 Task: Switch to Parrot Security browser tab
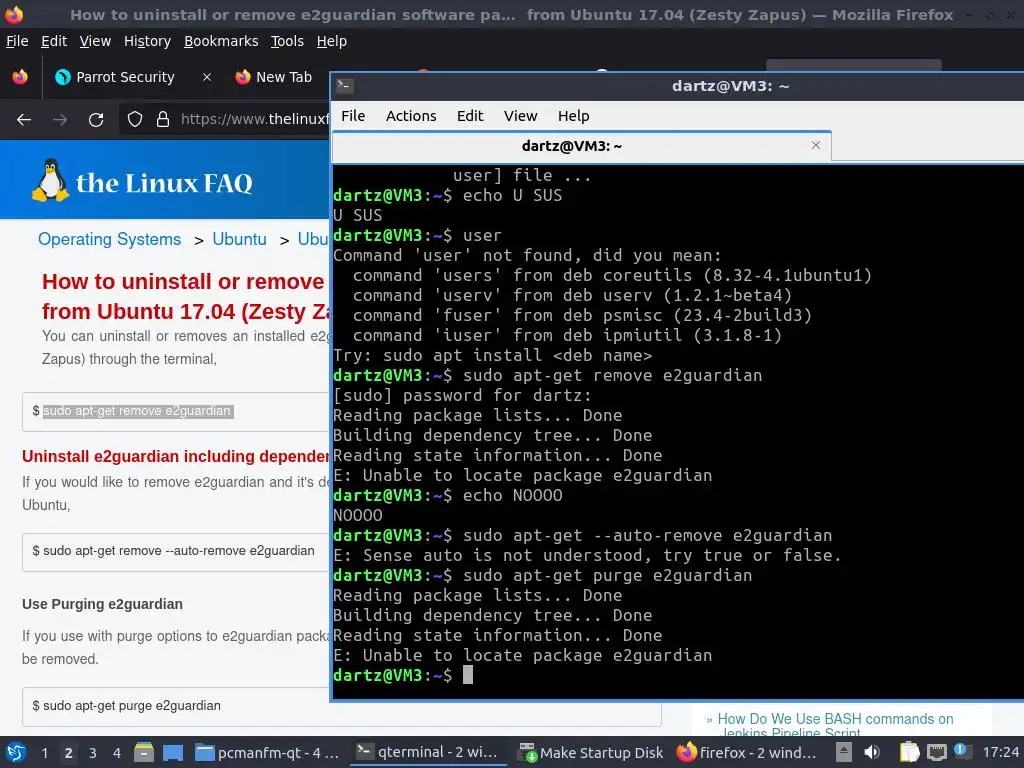coord(124,77)
